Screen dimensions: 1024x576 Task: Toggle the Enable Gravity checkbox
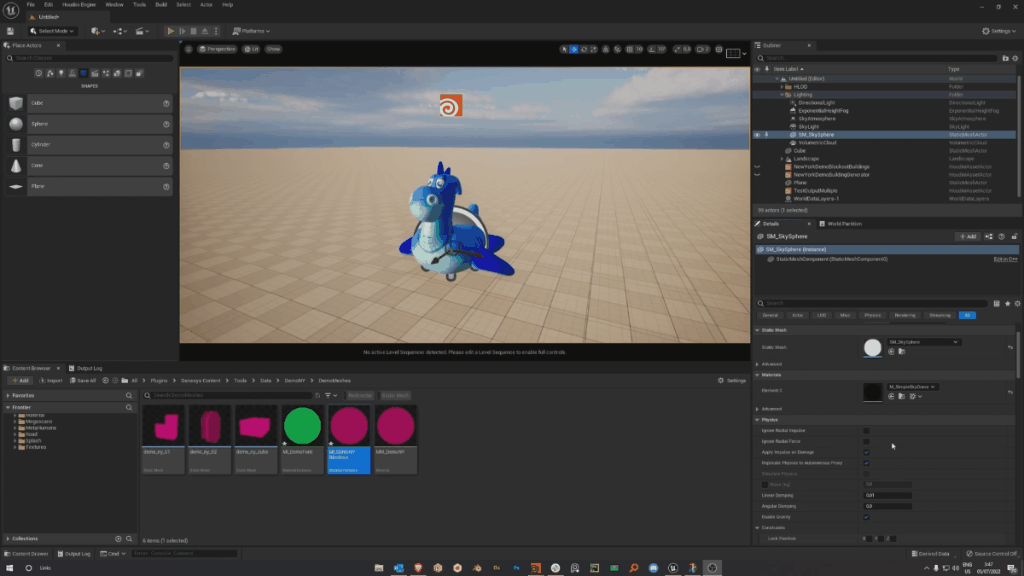866,517
